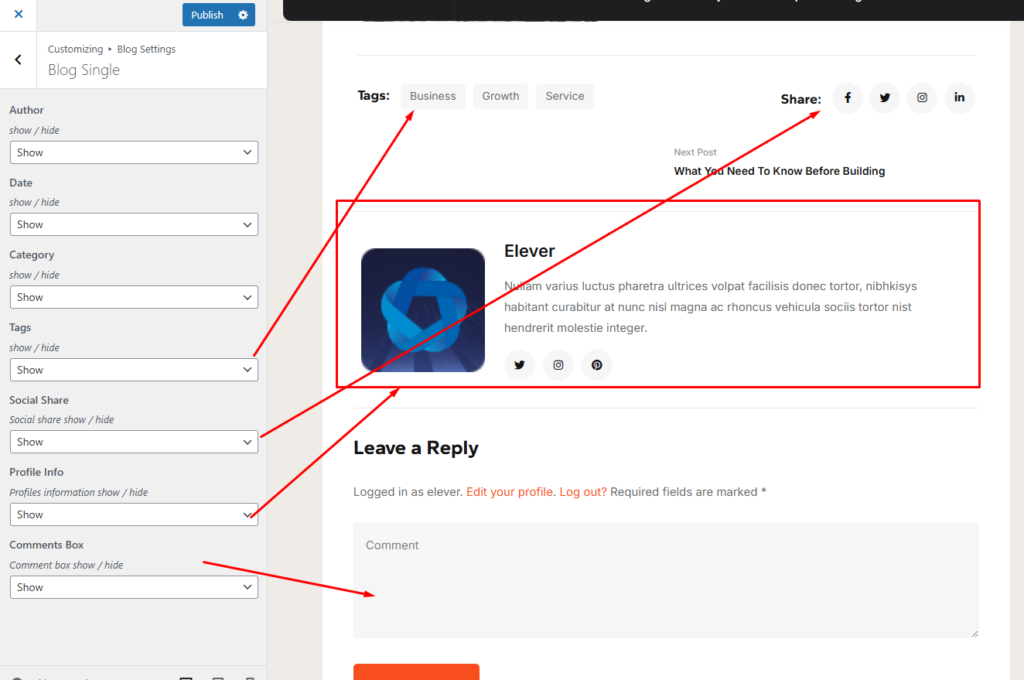Click the 'Next Post' label
The image size is (1024, 680).
point(695,152)
